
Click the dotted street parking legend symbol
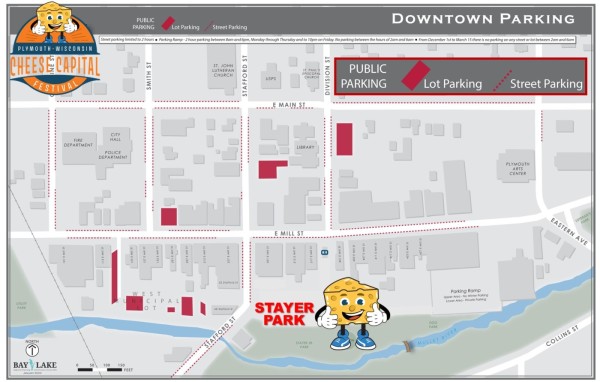[502, 81]
